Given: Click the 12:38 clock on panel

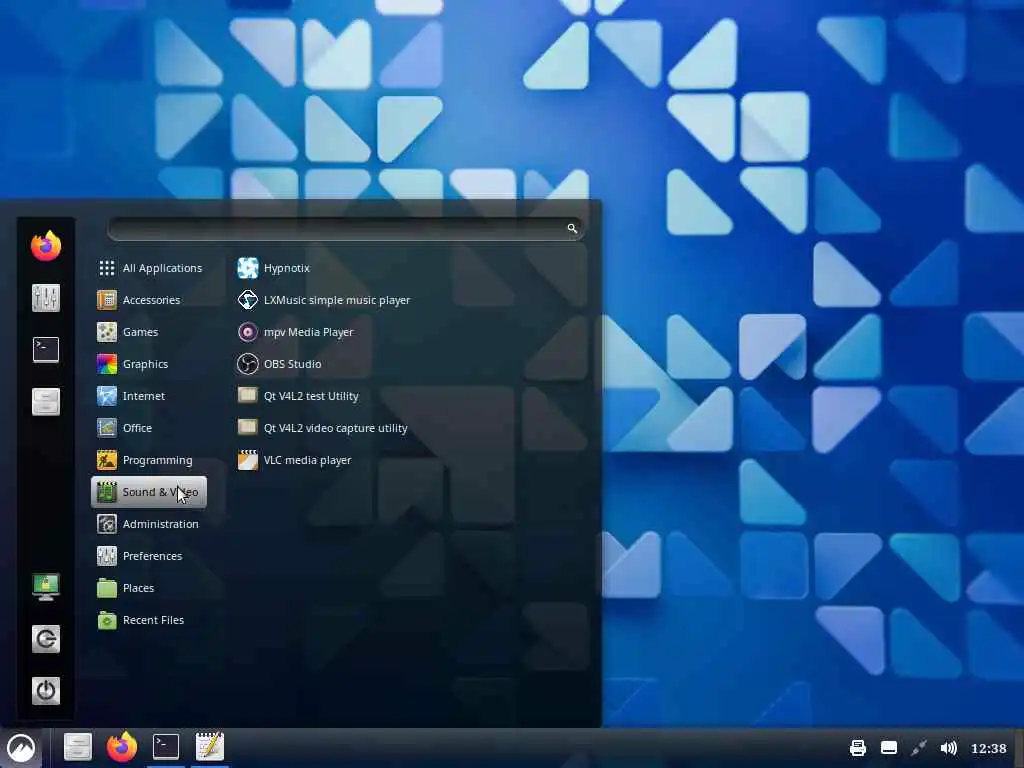Looking at the screenshot, I should click(x=988, y=748).
